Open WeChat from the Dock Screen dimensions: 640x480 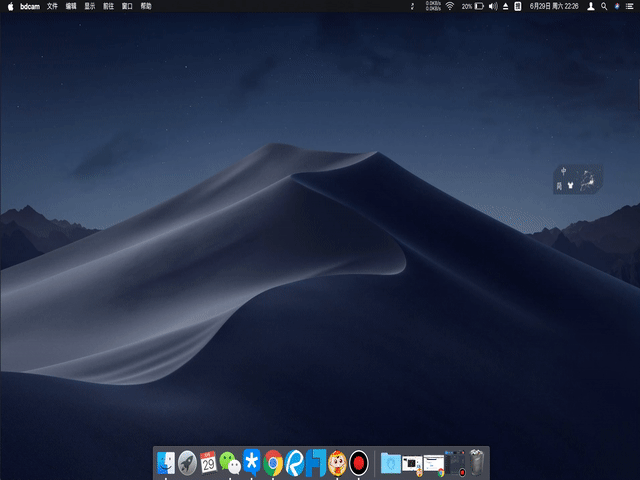click(x=230, y=463)
